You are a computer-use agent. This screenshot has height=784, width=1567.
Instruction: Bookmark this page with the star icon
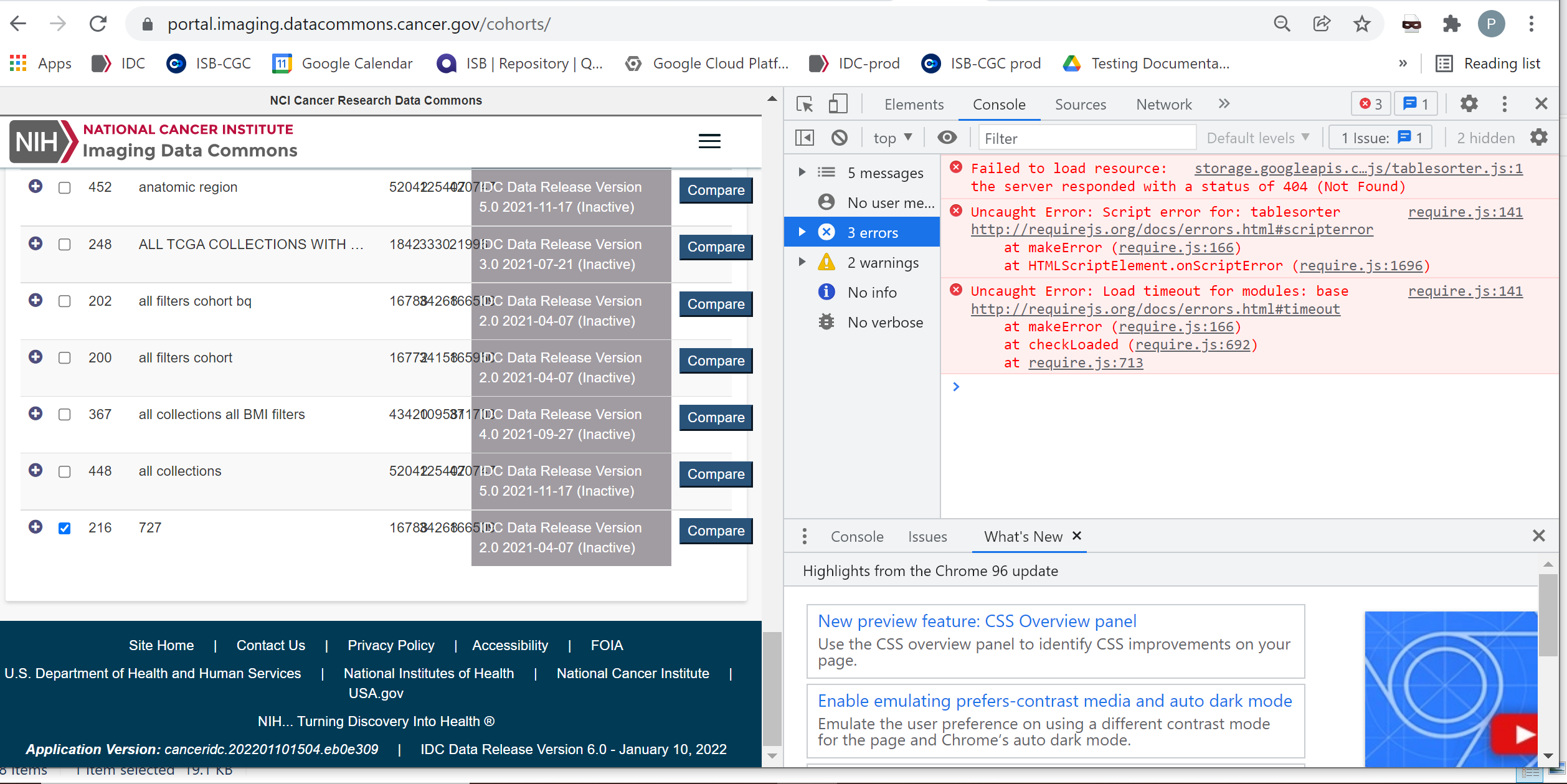pos(1361,24)
